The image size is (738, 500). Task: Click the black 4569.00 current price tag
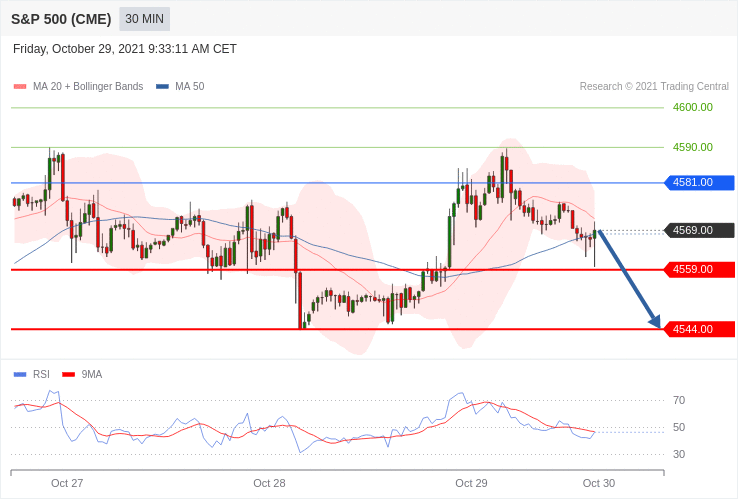(x=699, y=231)
